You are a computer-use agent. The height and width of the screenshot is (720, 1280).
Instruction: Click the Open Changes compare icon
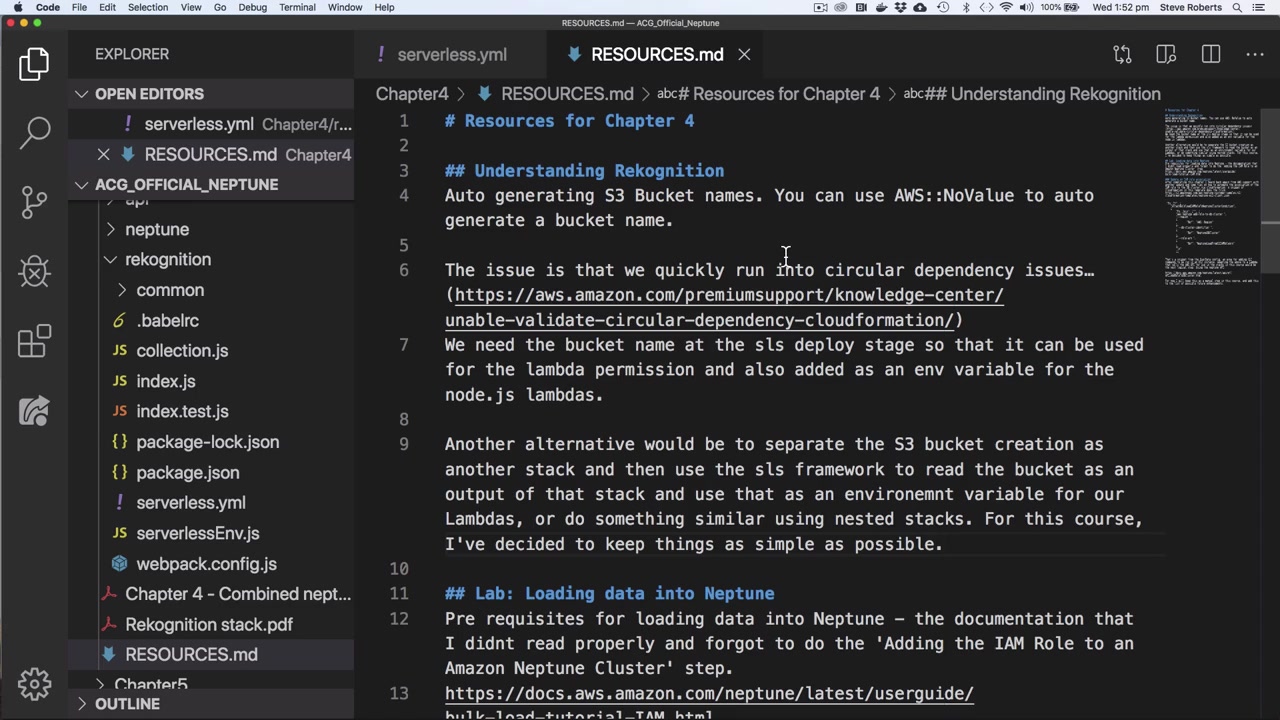tap(1122, 54)
